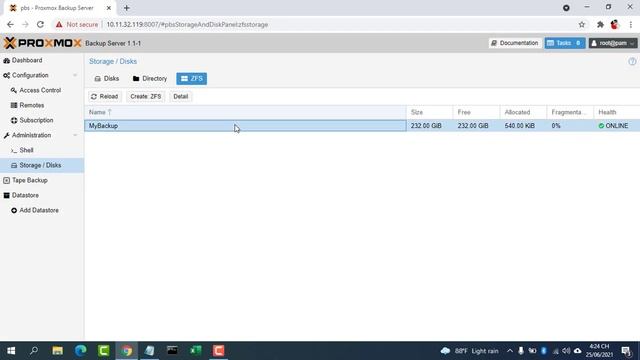Open Microsoft Edge from taskbar

click(x=80, y=351)
